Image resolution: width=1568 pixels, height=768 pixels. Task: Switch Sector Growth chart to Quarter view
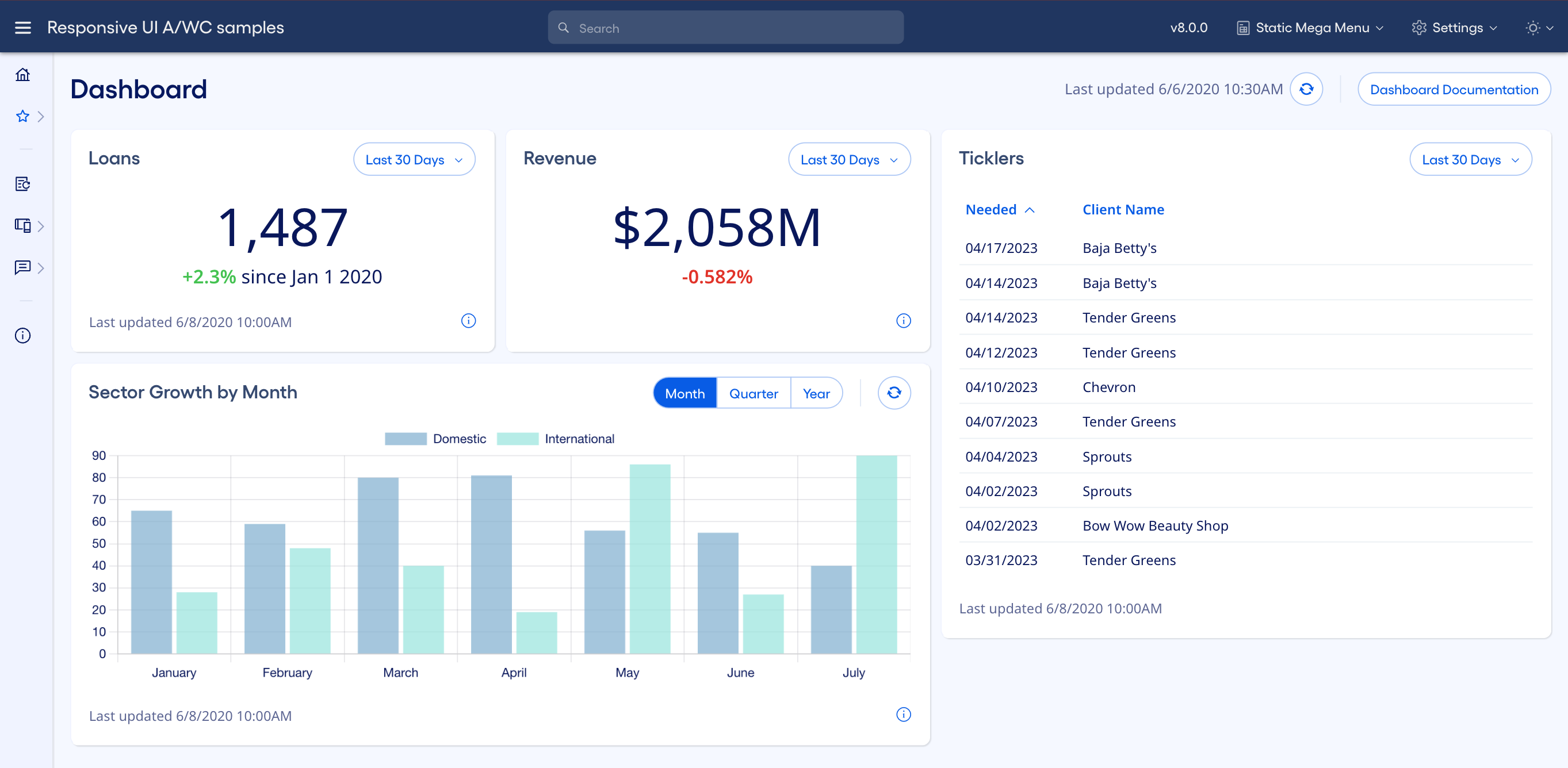click(x=754, y=393)
